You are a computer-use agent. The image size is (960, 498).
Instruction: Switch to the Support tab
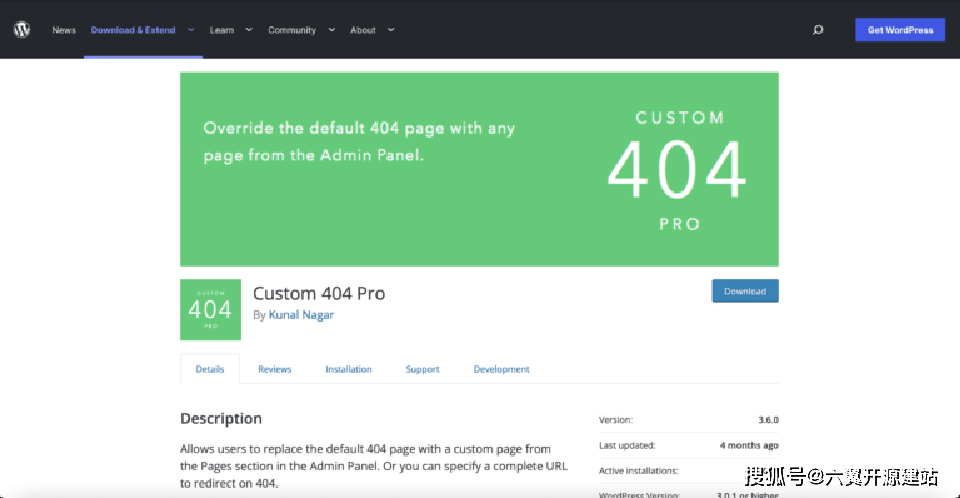pos(422,369)
